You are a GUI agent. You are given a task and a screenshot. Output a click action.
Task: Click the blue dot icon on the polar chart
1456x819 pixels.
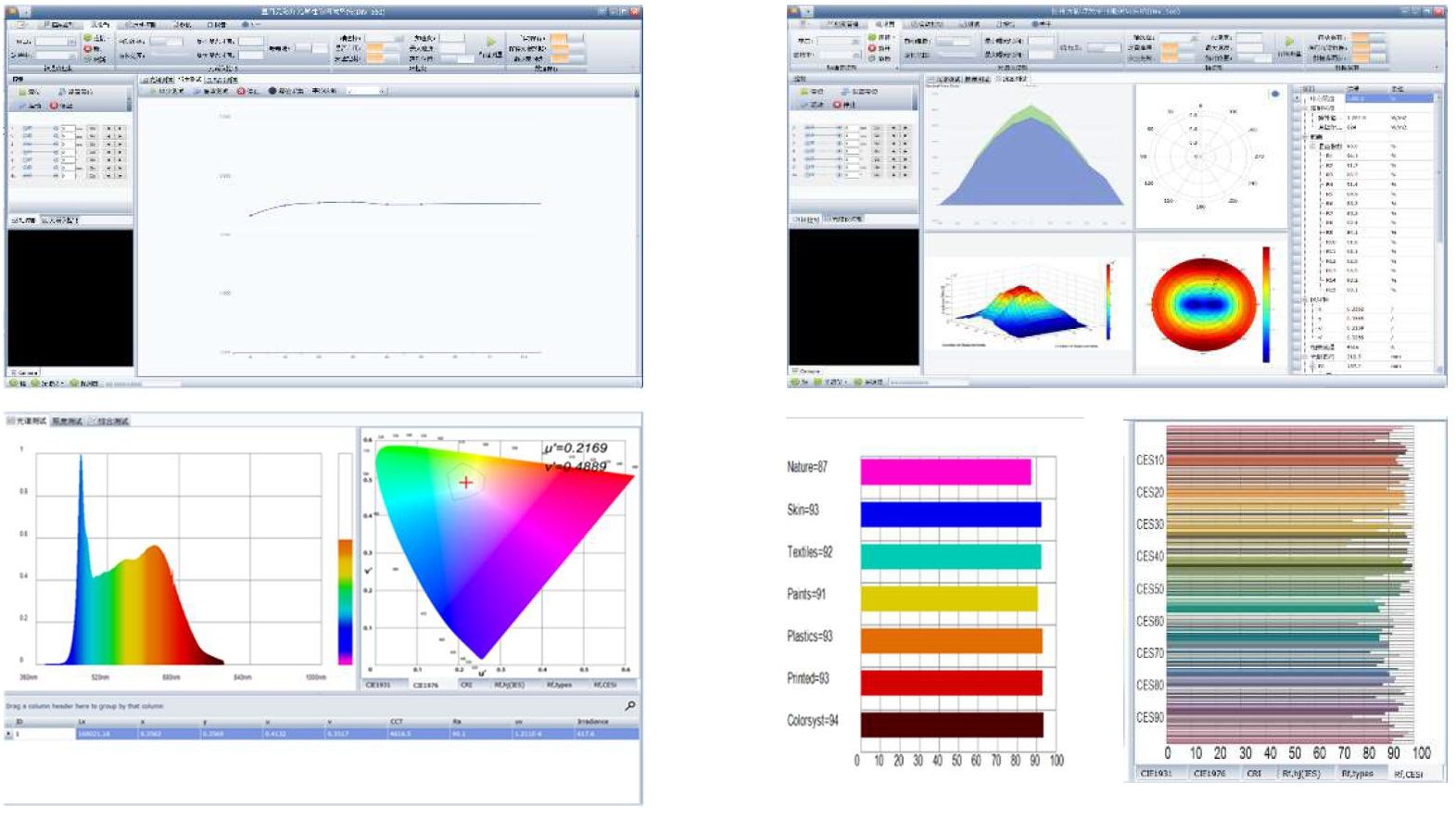[x=1275, y=94]
